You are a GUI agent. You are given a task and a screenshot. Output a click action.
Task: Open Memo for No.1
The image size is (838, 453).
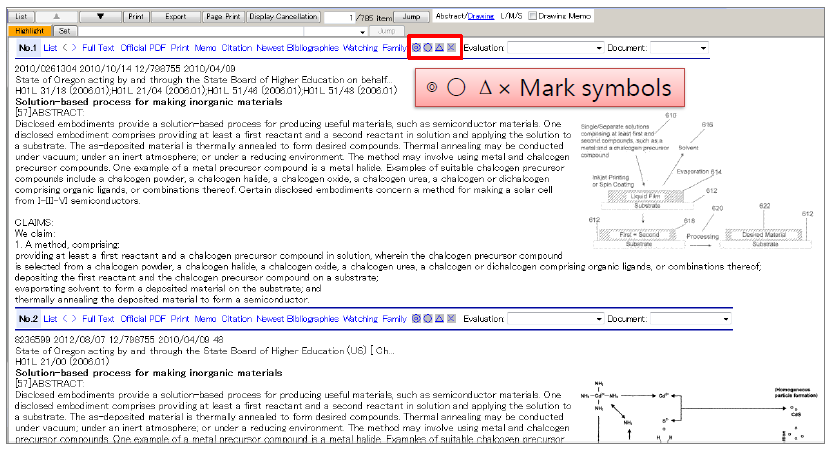[205, 48]
